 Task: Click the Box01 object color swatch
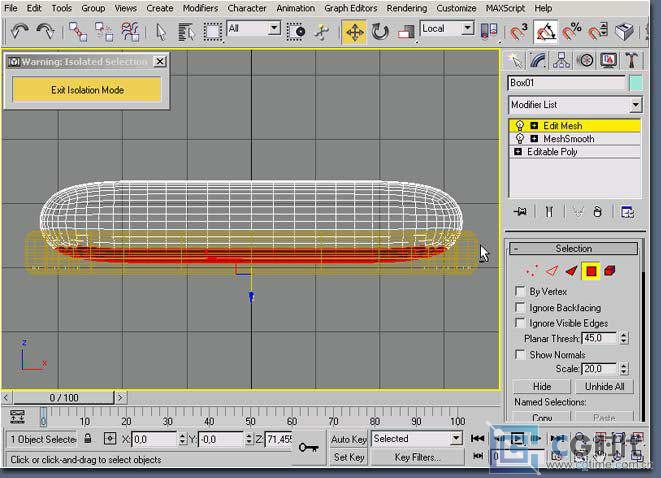tap(636, 83)
